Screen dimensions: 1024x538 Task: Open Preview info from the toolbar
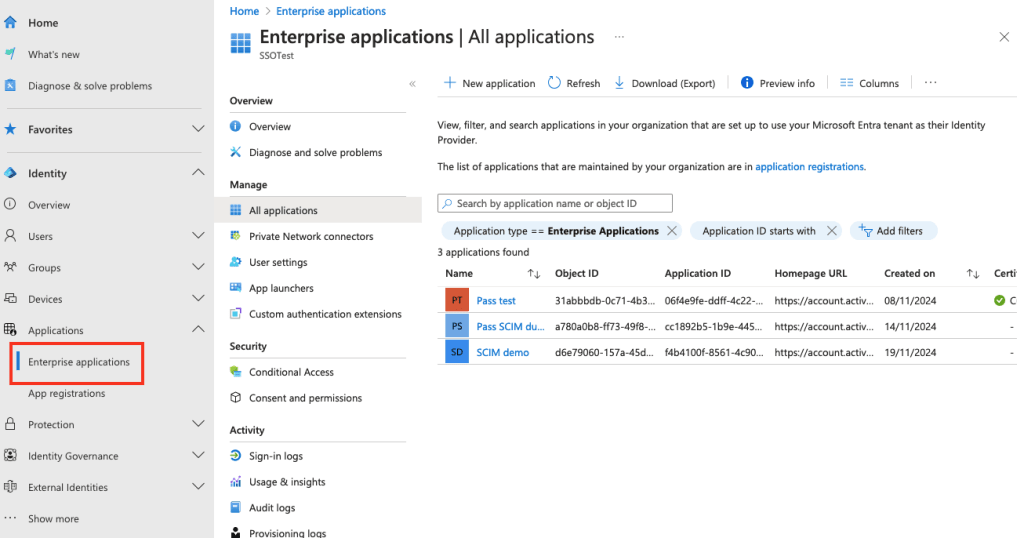pos(777,83)
